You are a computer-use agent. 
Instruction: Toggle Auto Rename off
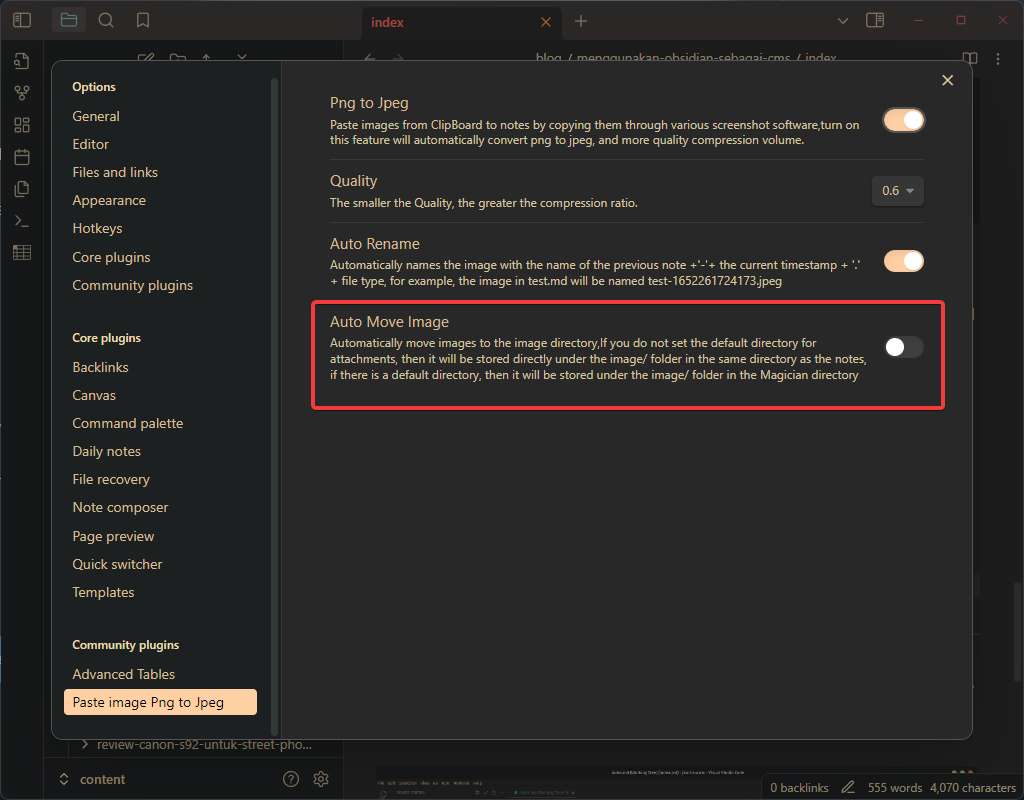[903, 260]
